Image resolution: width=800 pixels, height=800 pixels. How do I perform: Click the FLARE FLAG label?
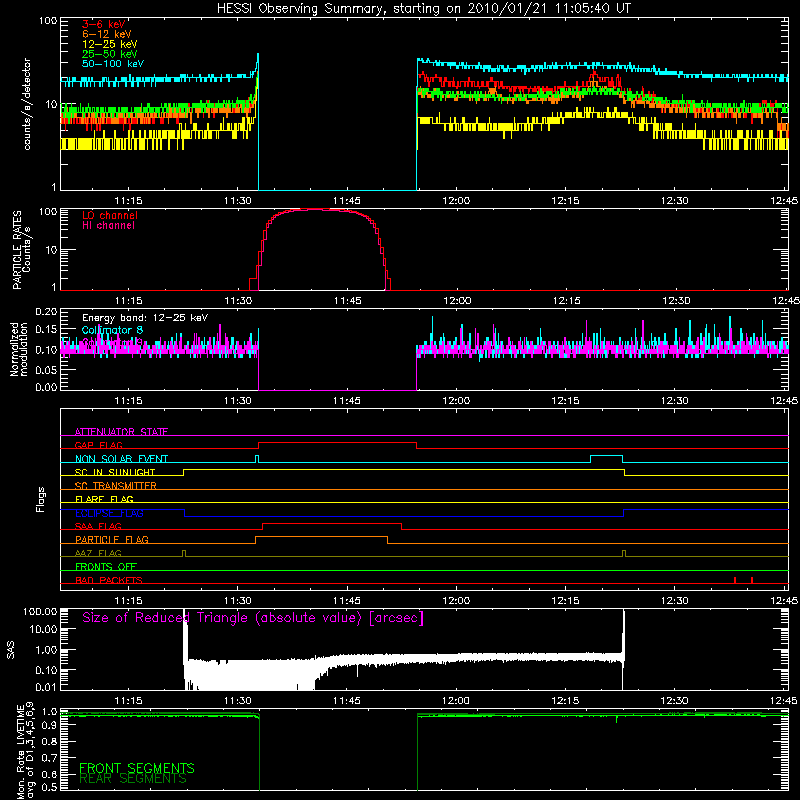click(104, 499)
